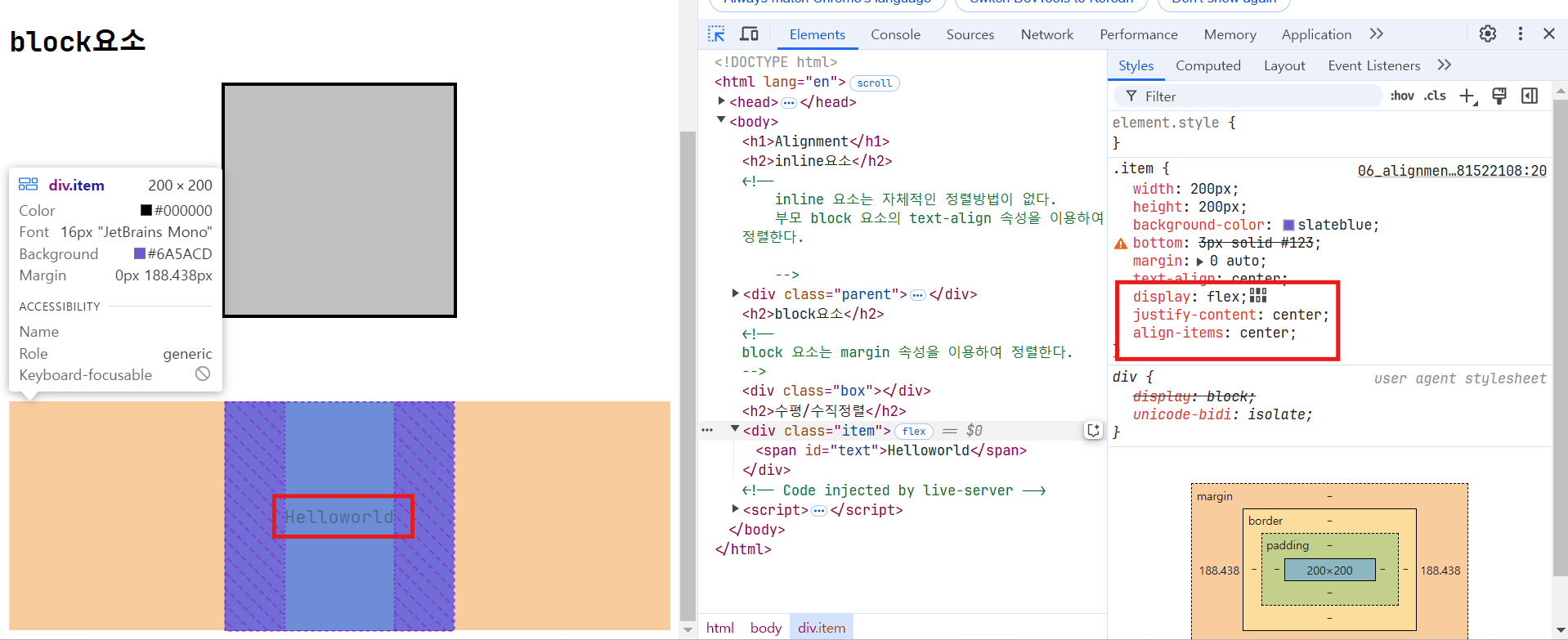This screenshot has height=640, width=1568.
Task: Open the DevTools three-dot customize menu
Action: [1521, 34]
